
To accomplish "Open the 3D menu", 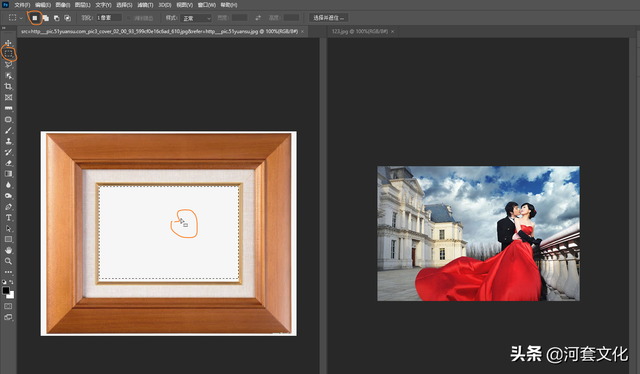I will click(165, 5).
